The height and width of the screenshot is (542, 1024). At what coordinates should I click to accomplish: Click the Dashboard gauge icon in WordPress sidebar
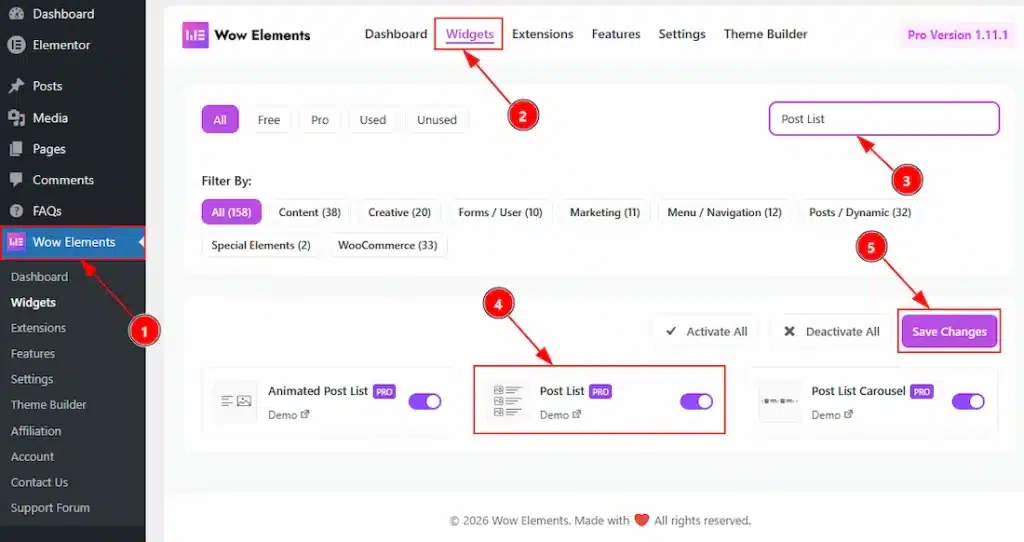click(16, 14)
